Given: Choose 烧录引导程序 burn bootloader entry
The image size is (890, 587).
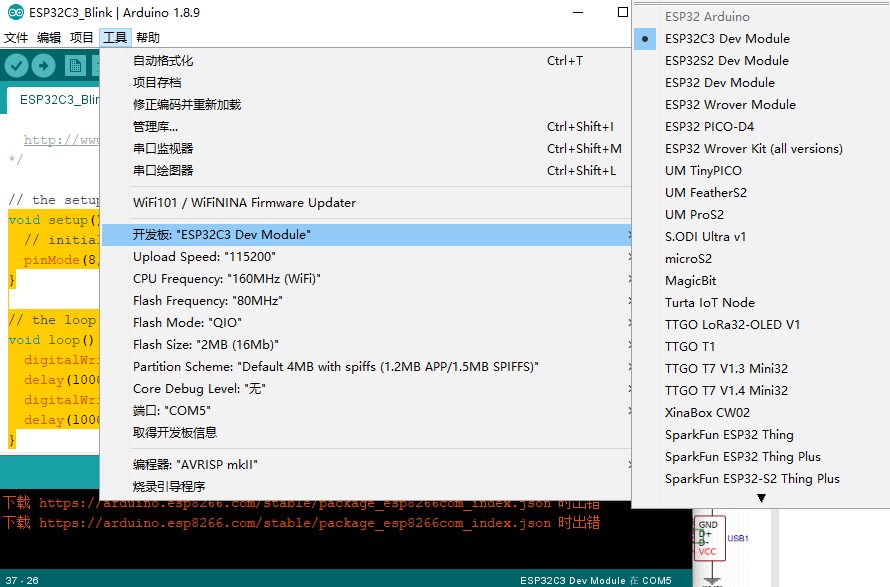Looking at the screenshot, I should (x=366, y=487).
